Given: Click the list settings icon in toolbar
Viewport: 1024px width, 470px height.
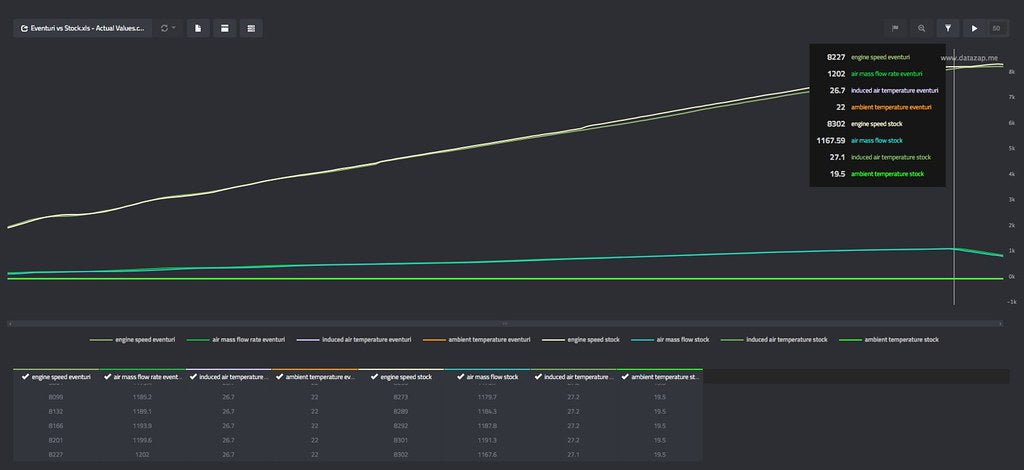Looking at the screenshot, I should coord(251,29).
